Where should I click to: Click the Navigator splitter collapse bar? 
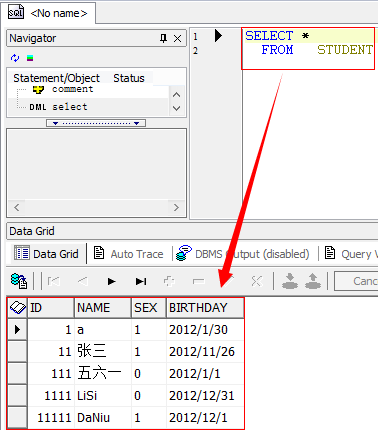click(96, 123)
